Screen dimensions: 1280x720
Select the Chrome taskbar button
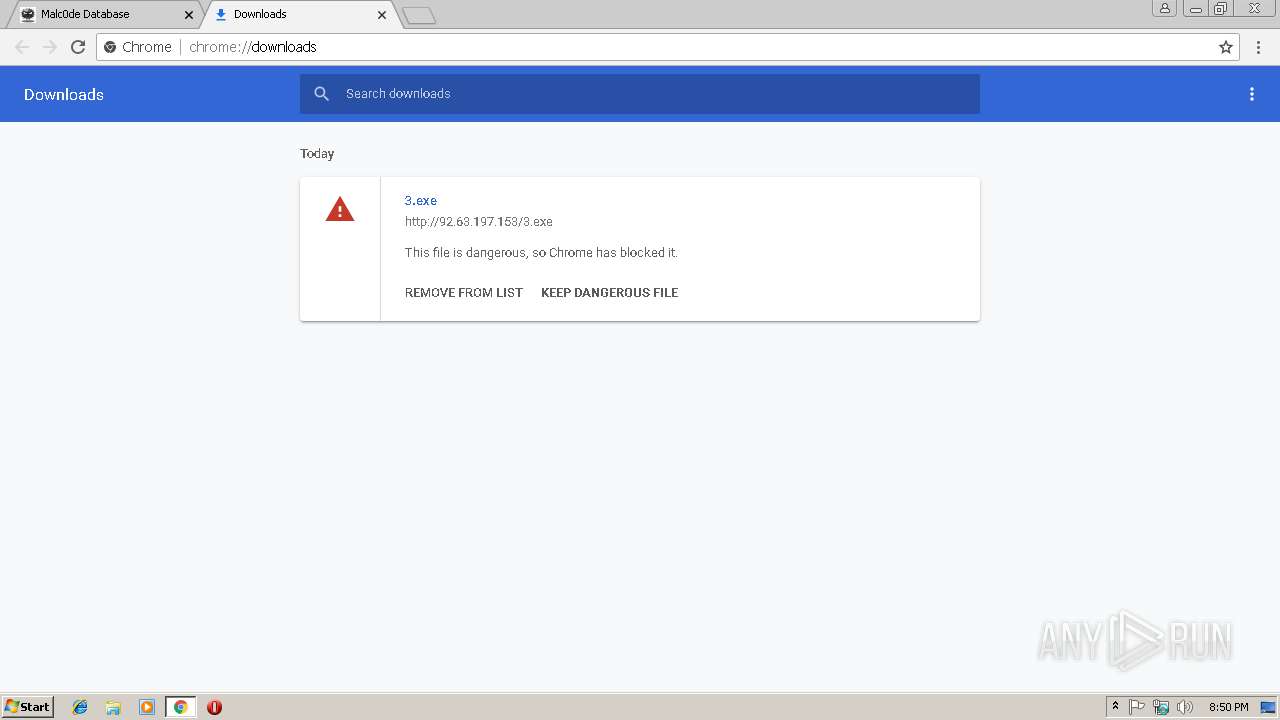181,707
